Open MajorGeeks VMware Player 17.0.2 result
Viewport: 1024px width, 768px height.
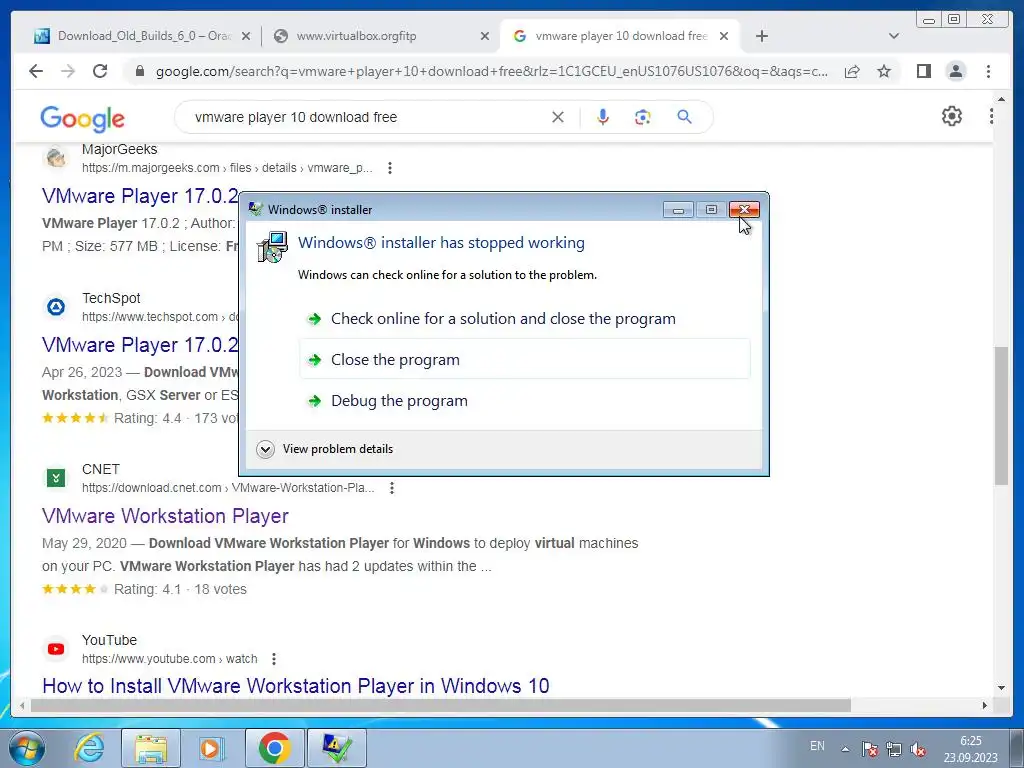pyautogui.click(x=140, y=196)
